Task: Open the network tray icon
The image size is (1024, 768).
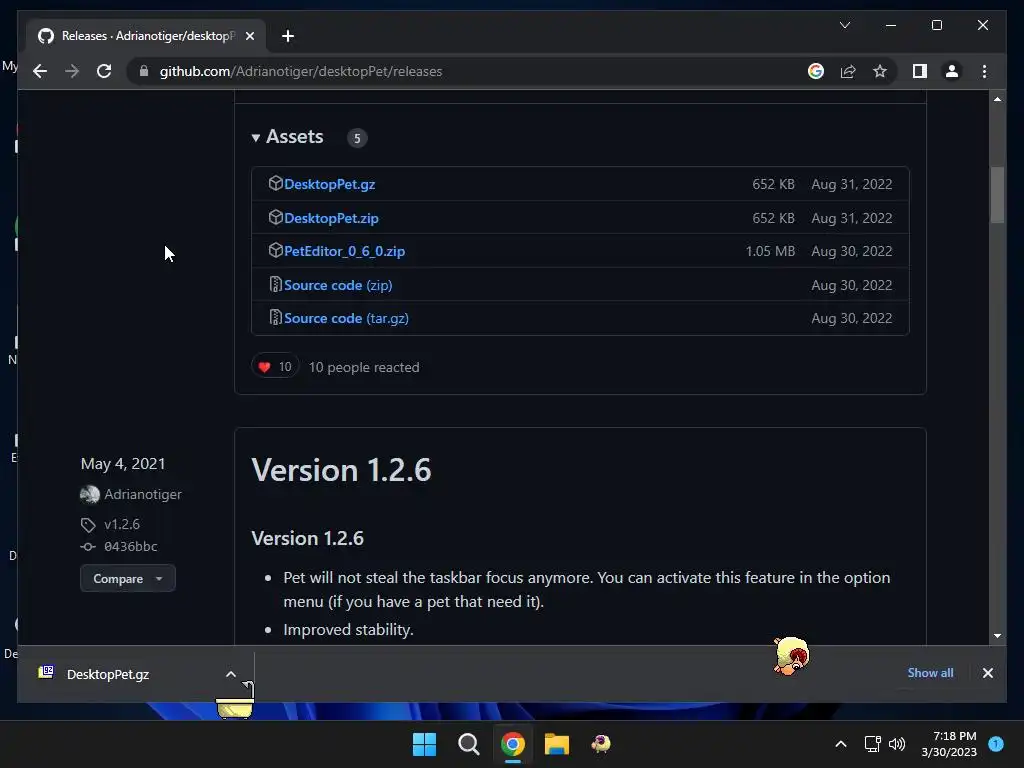Action: click(872, 744)
